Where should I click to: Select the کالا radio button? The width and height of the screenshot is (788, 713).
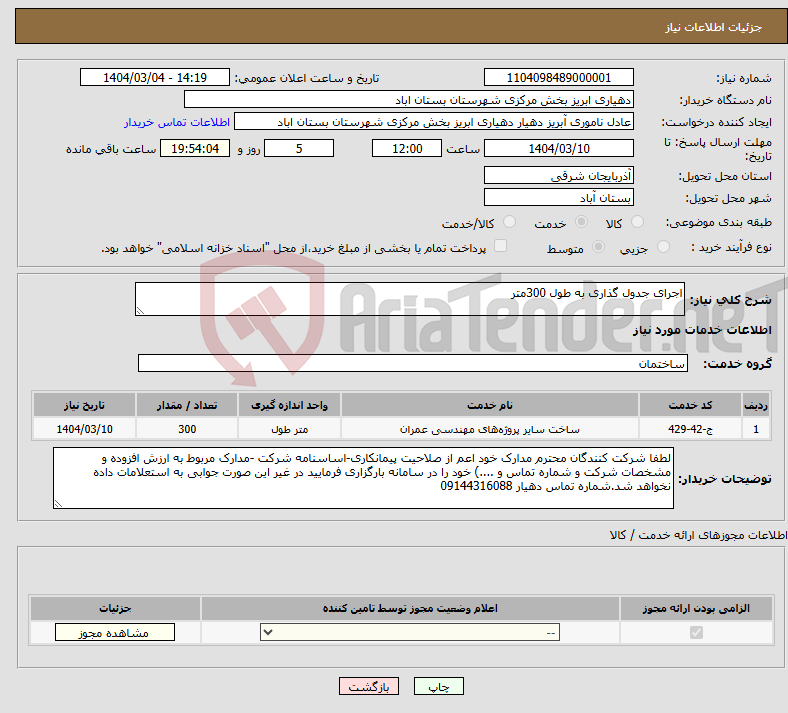[x=637, y=222]
